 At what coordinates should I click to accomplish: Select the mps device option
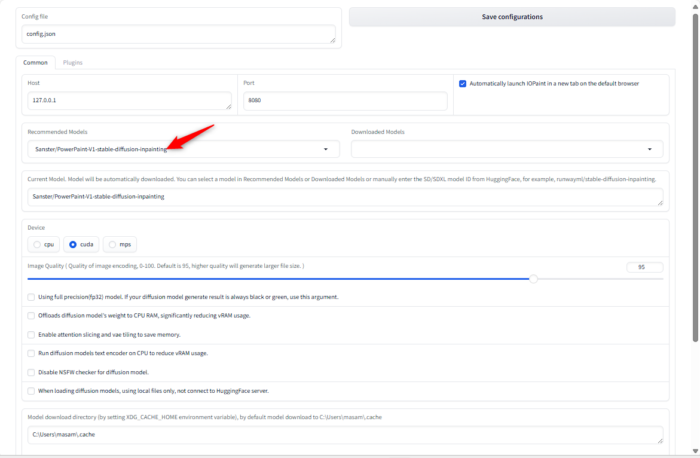click(x=120, y=245)
